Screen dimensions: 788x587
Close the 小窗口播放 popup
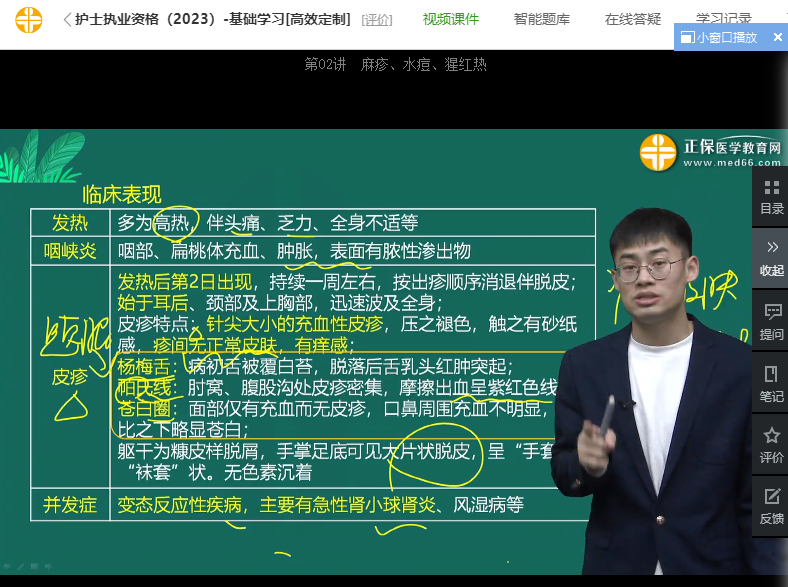tap(777, 37)
